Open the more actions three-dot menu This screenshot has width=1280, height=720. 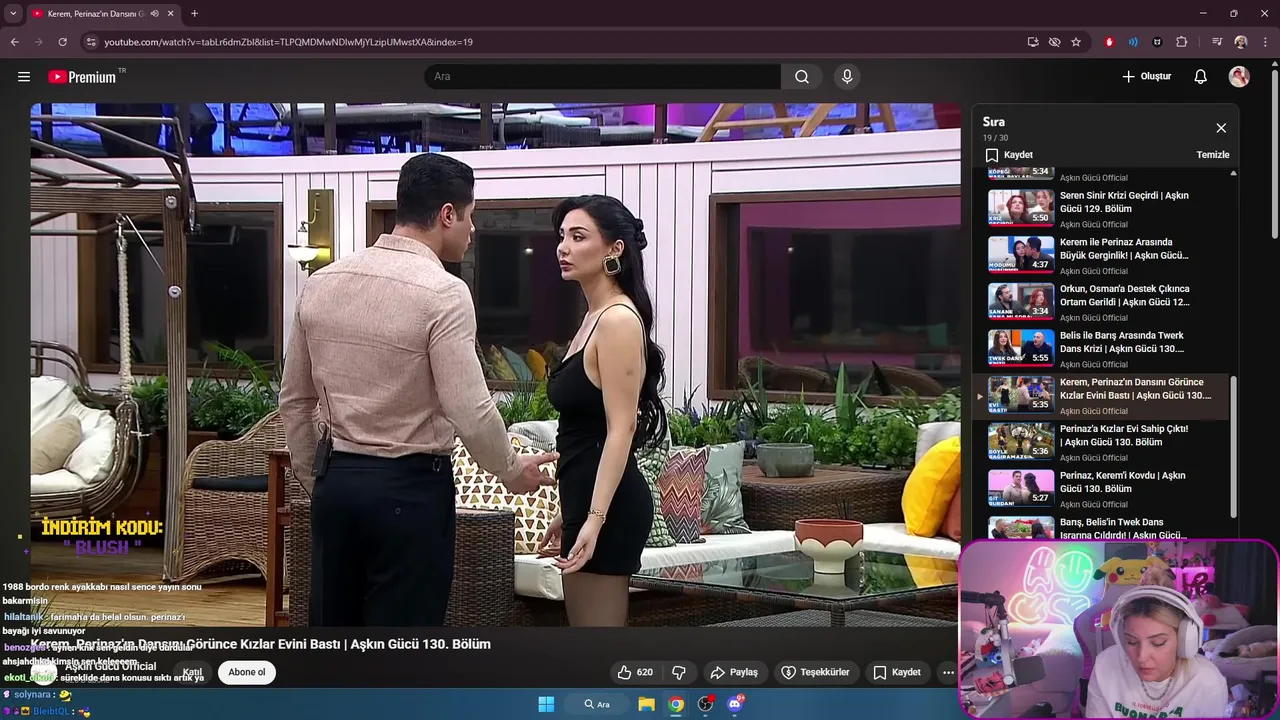click(x=948, y=672)
